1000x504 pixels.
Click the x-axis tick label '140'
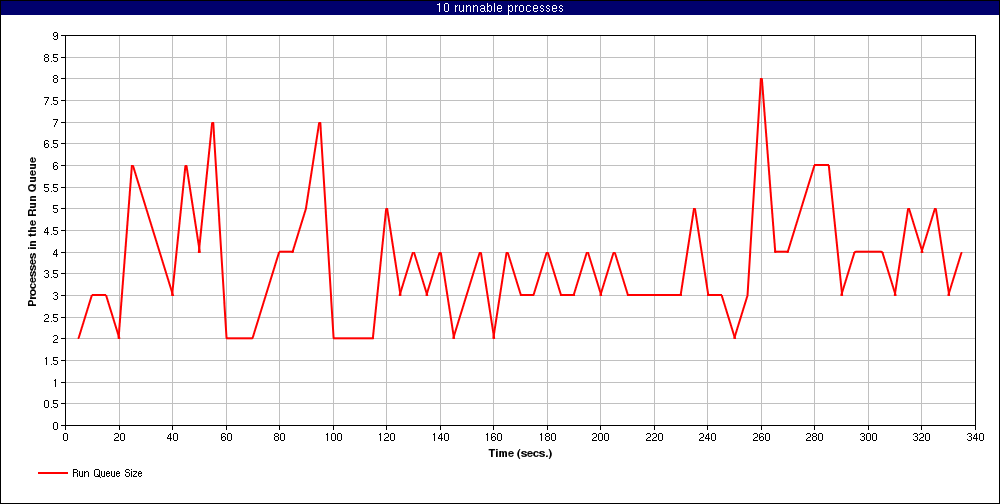coord(440,438)
